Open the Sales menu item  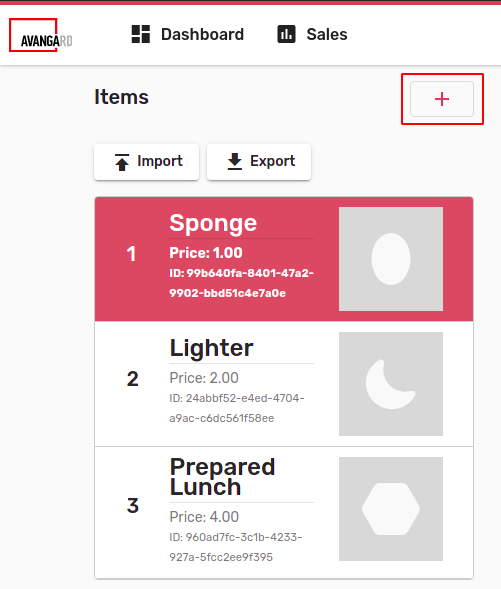(312, 34)
